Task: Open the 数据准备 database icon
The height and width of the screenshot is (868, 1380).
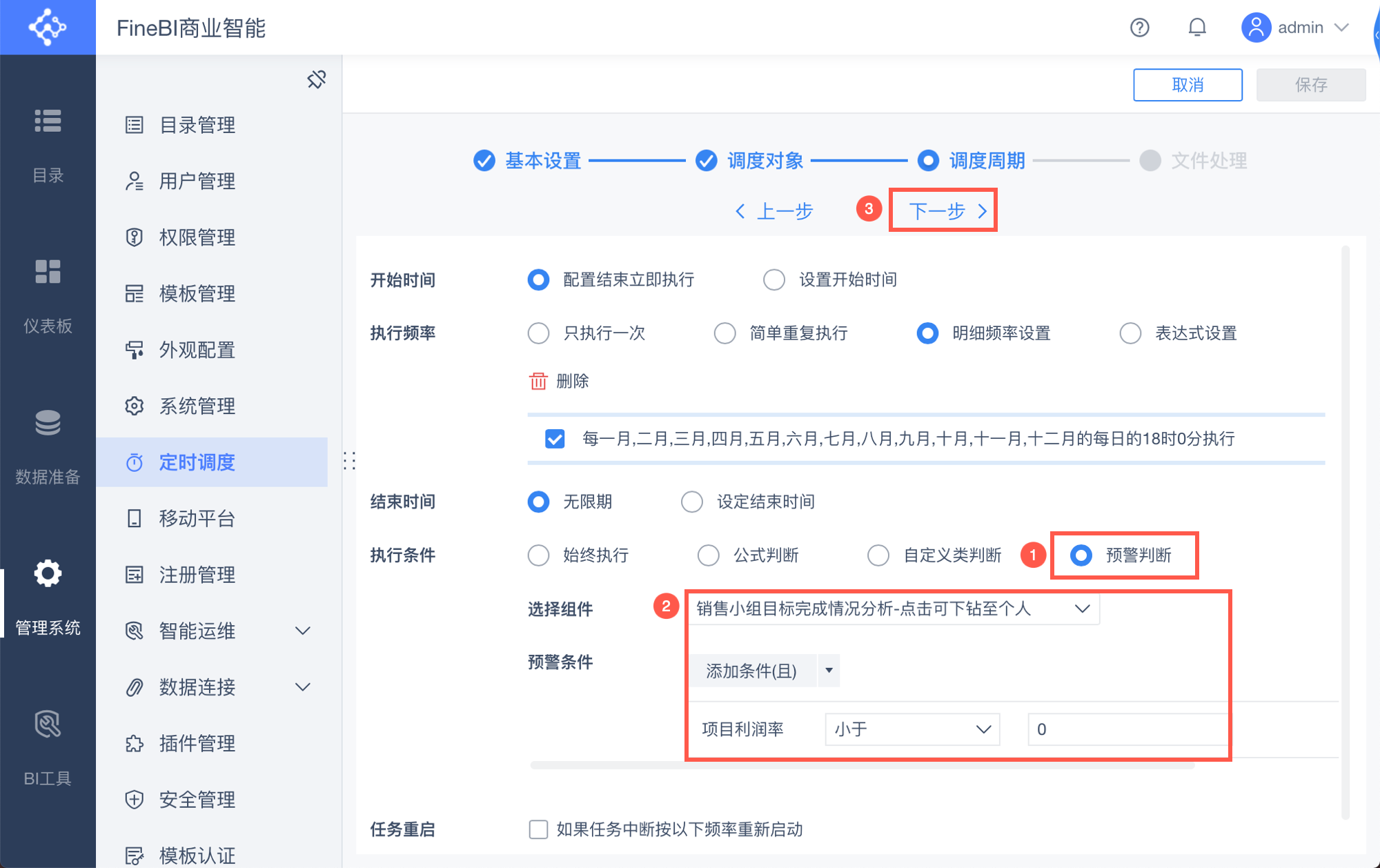Action: pyautogui.click(x=48, y=423)
